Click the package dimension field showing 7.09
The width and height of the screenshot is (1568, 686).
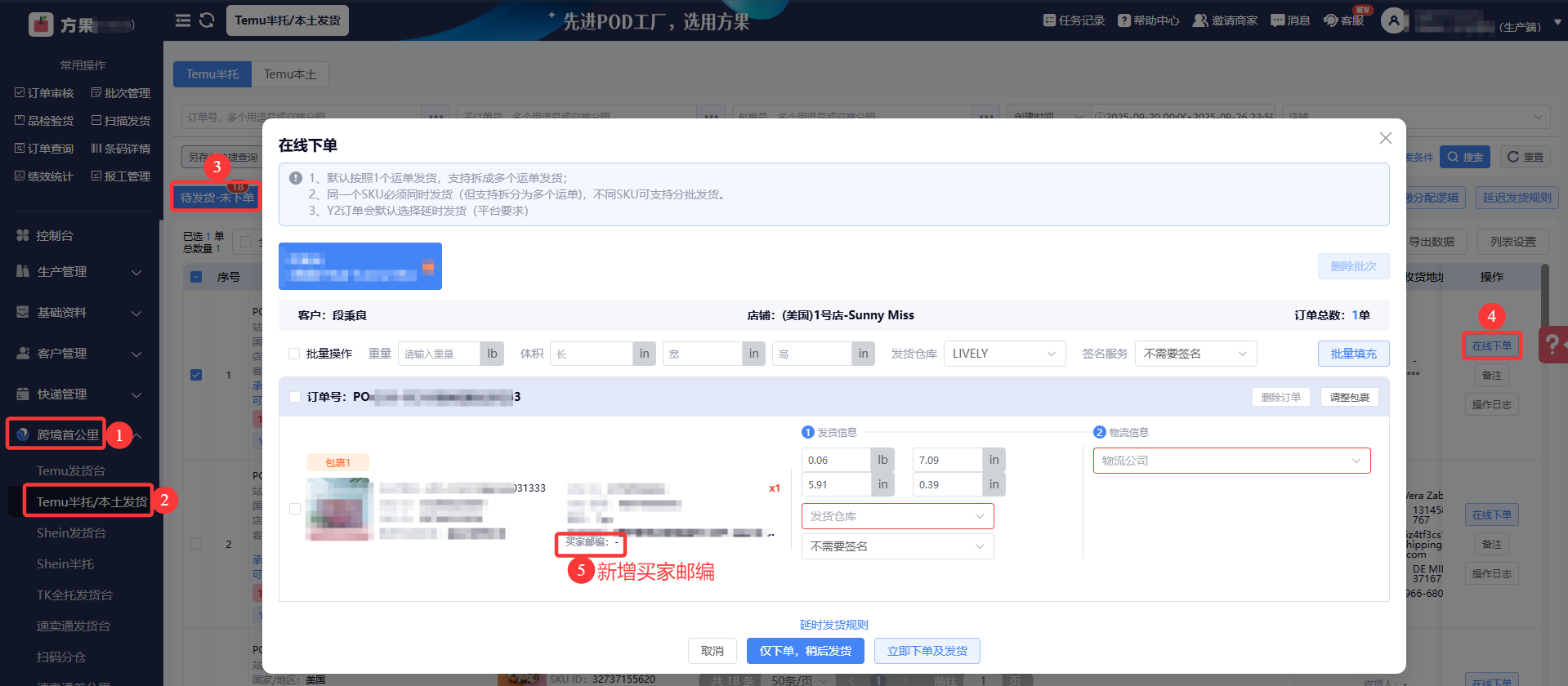[947, 460]
